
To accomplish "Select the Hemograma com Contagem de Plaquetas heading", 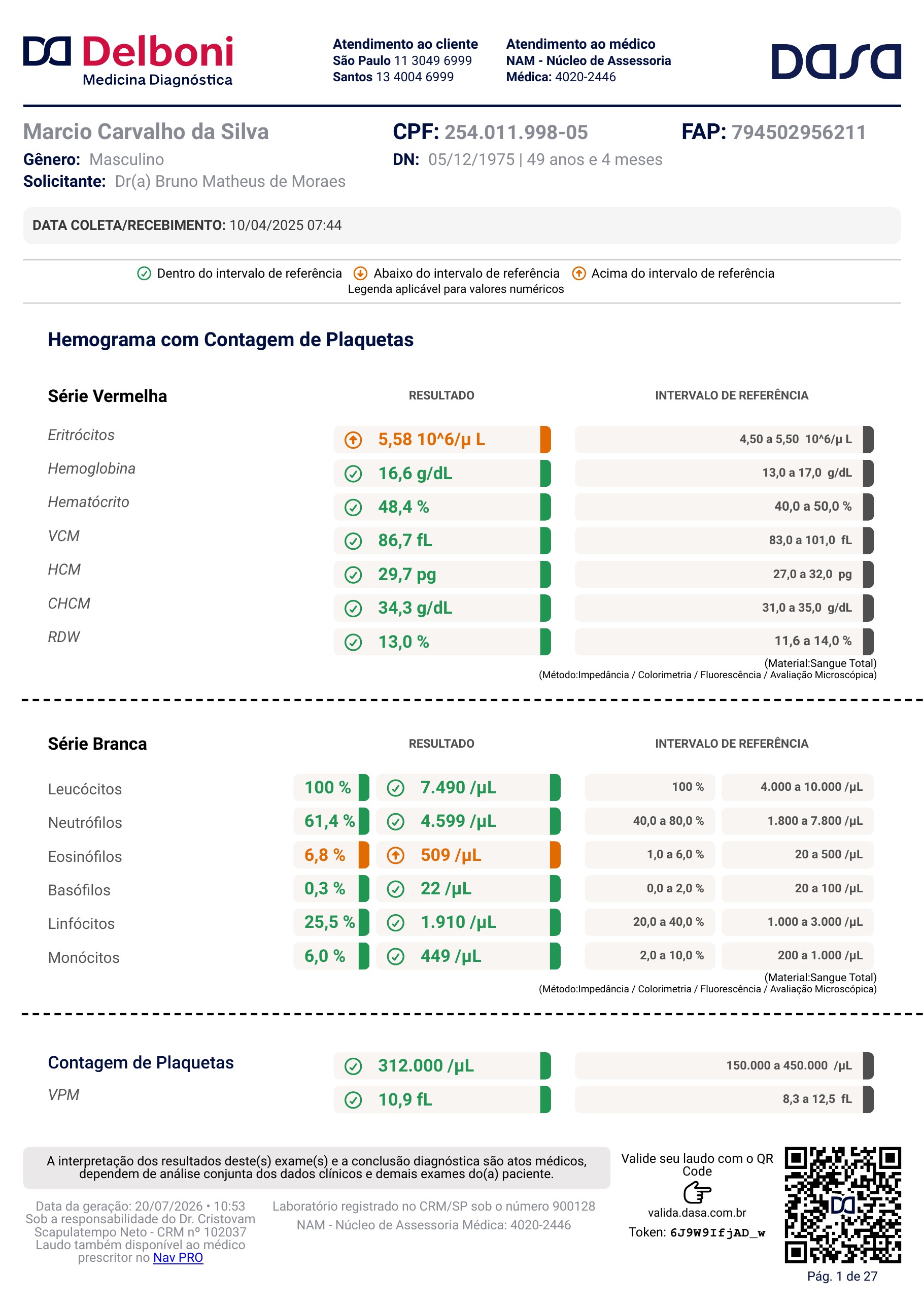I will click(x=230, y=340).
